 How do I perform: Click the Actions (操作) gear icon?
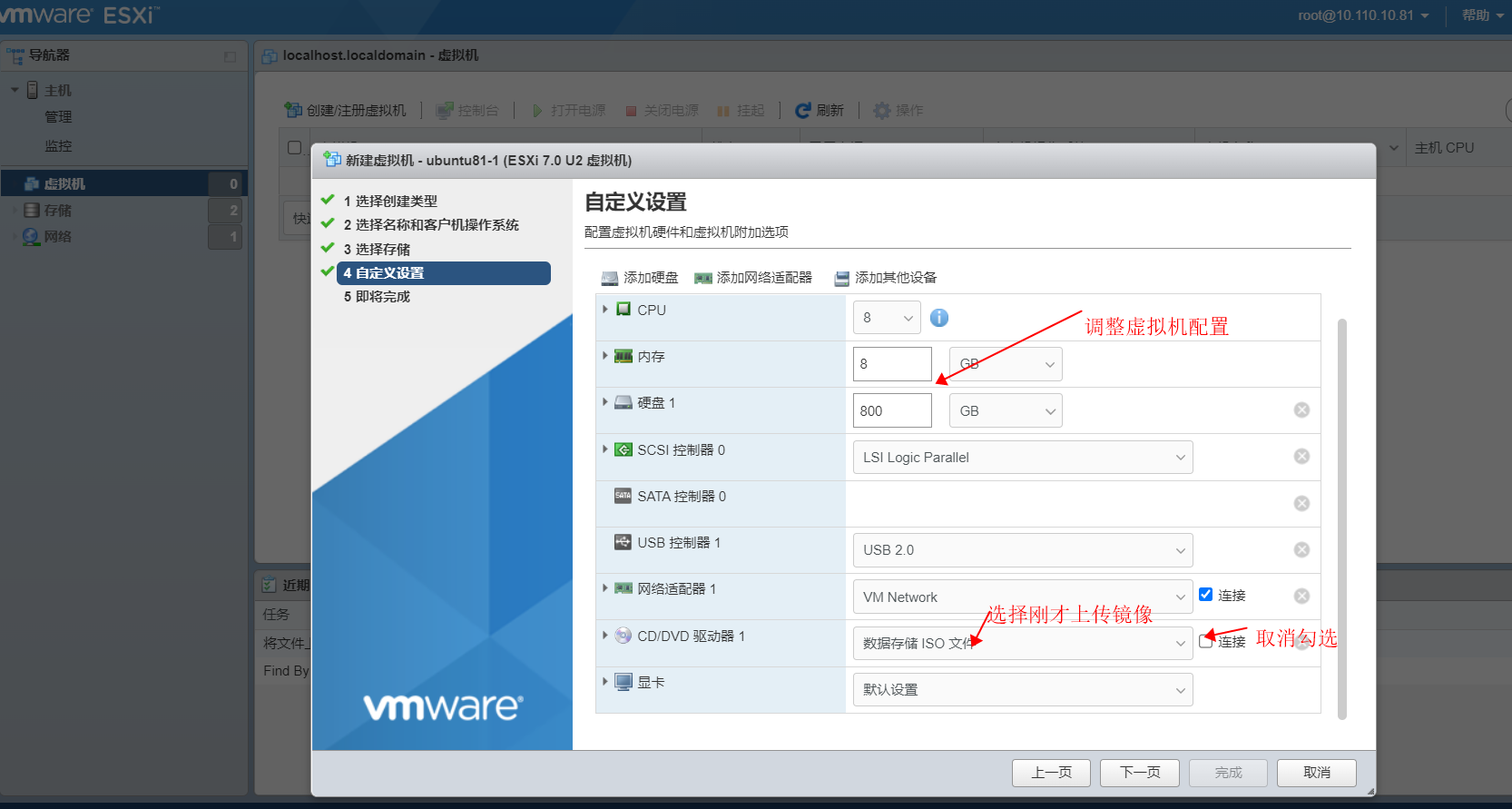881,111
